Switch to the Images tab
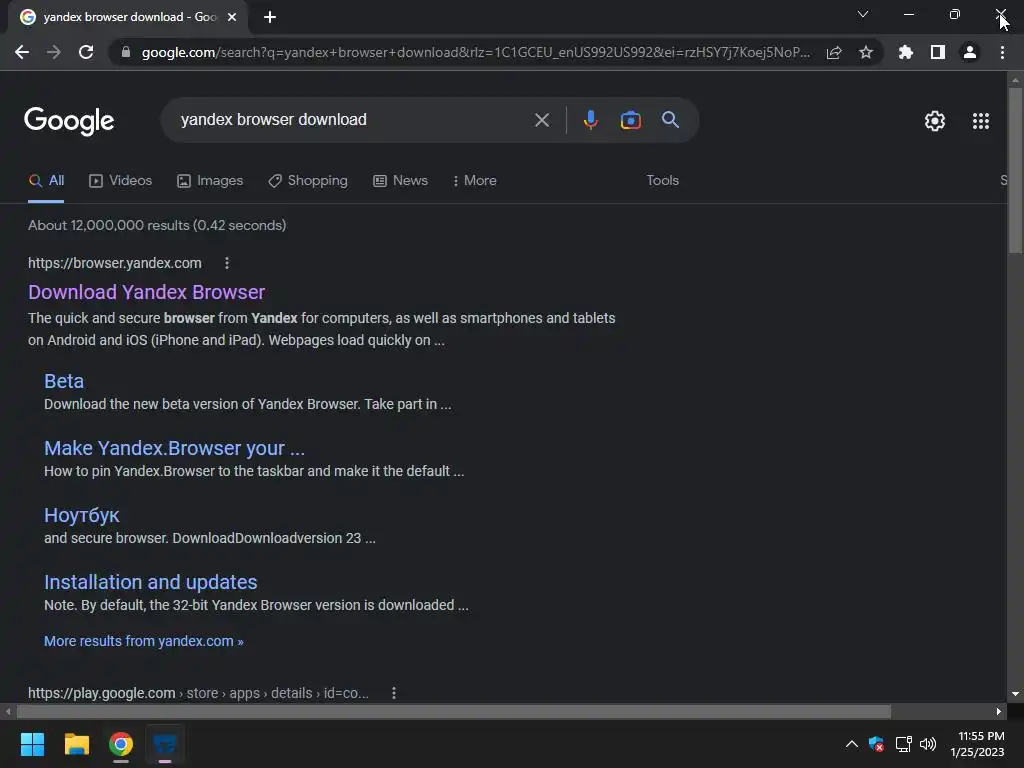The height and width of the screenshot is (768, 1024). point(210,181)
